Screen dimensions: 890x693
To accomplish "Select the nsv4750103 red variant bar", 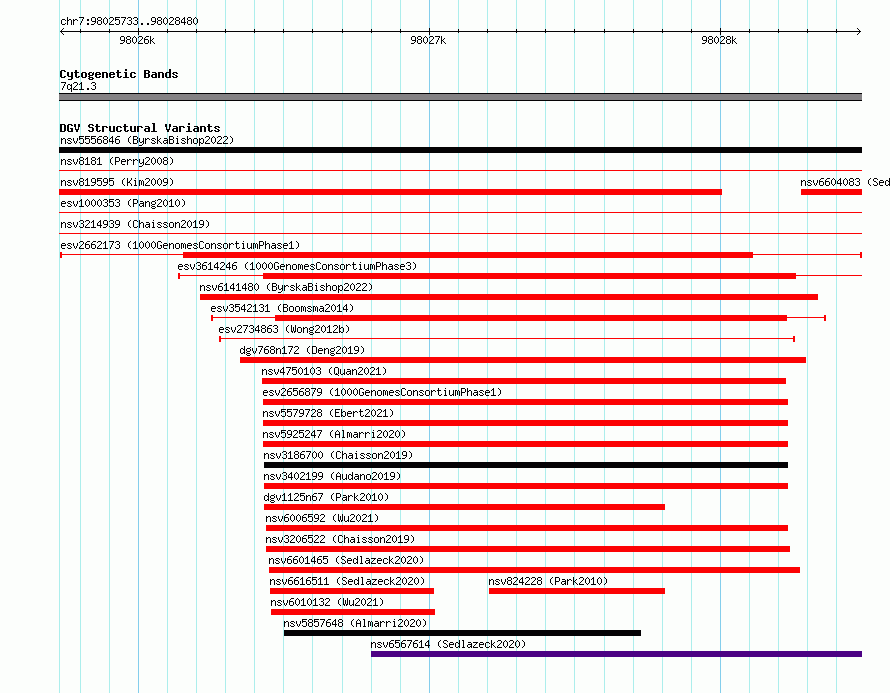I will (524, 381).
